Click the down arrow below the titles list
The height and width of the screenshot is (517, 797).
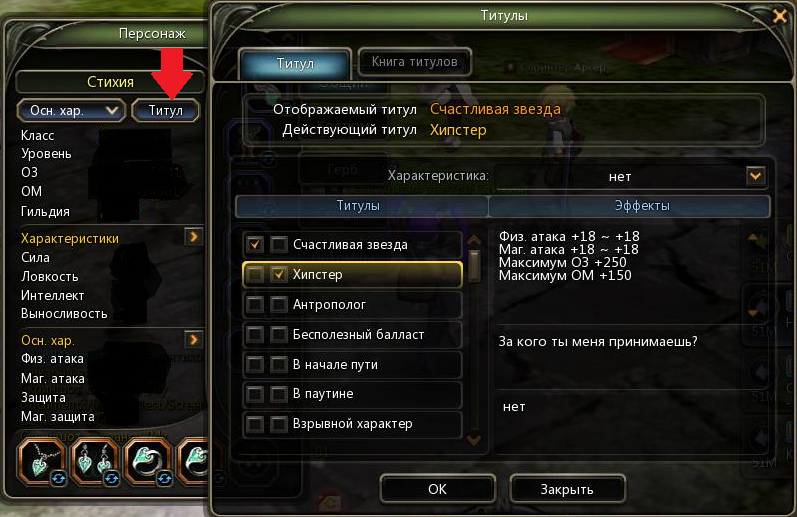coord(474,439)
